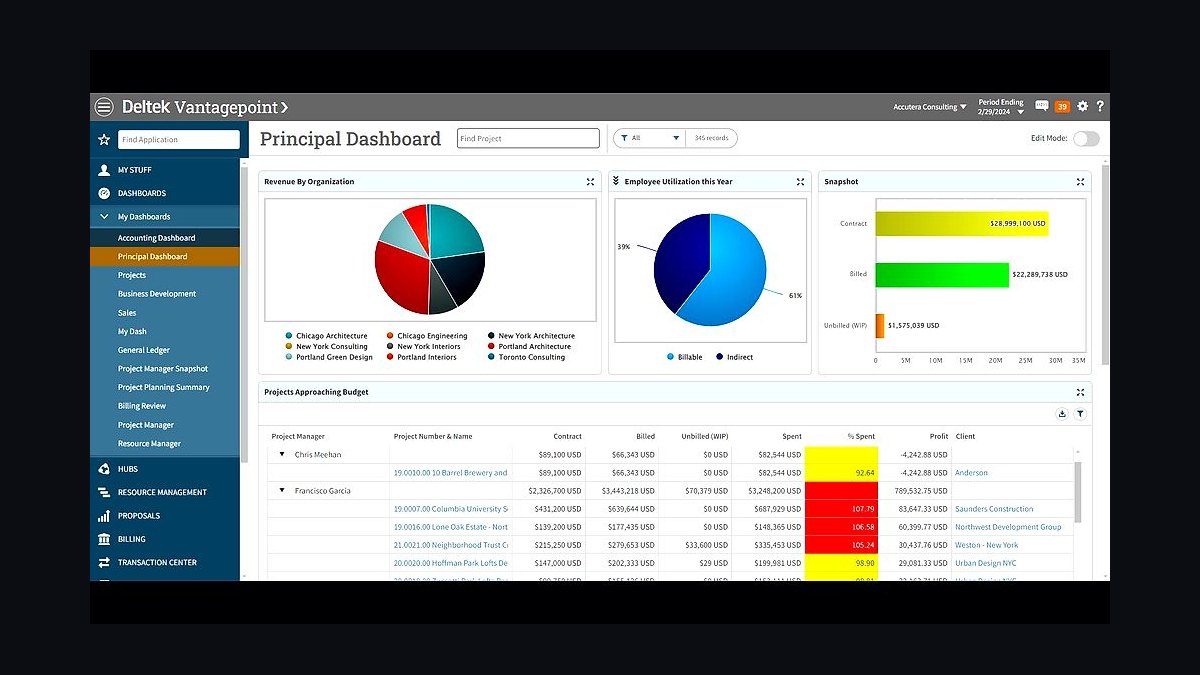Image resolution: width=1200 pixels, height=675 pixels.
Task: Click the favorites star icon
Action: [x=104, y=140]
